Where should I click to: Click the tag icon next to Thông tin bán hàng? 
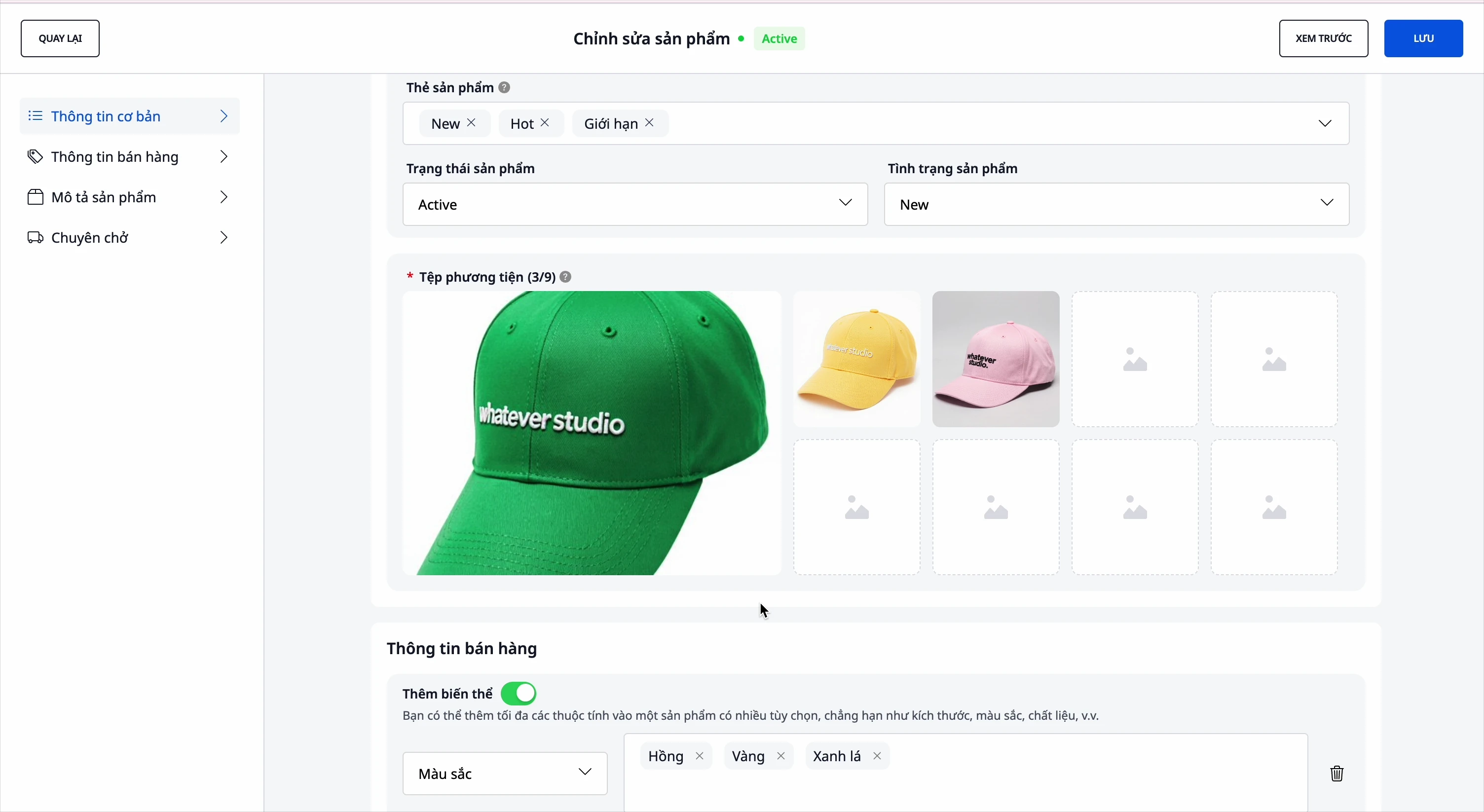[35, 157]
